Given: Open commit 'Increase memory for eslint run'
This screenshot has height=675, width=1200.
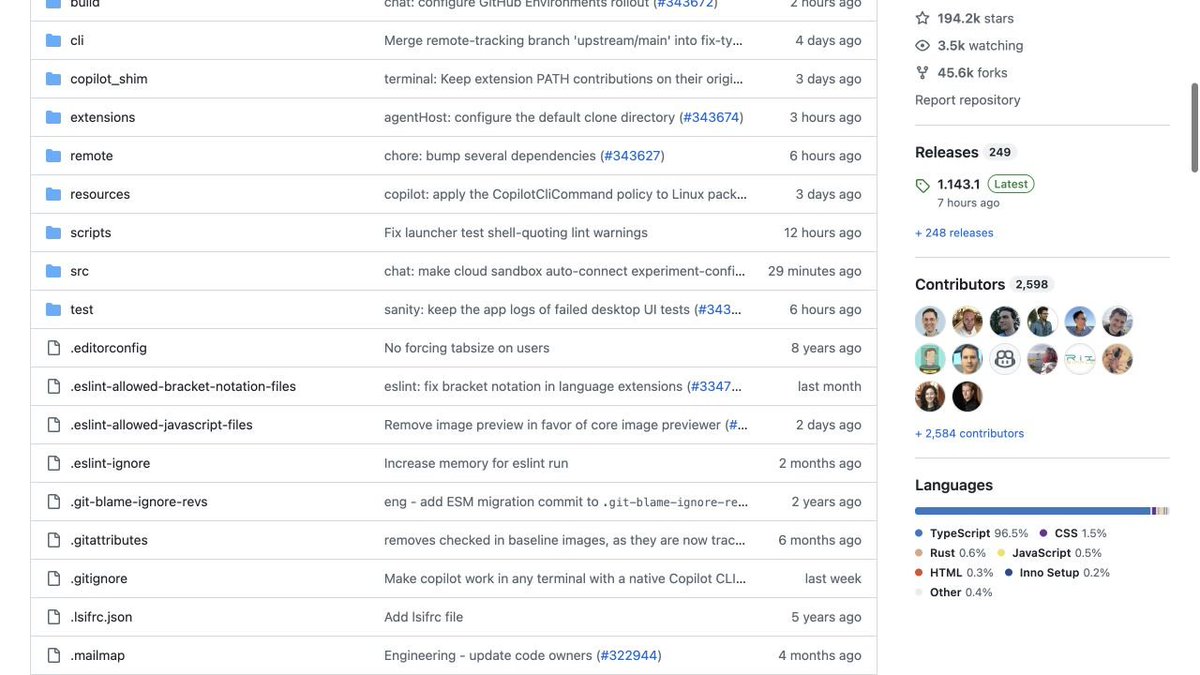Looking at the screenshot, I should point(476,463).
